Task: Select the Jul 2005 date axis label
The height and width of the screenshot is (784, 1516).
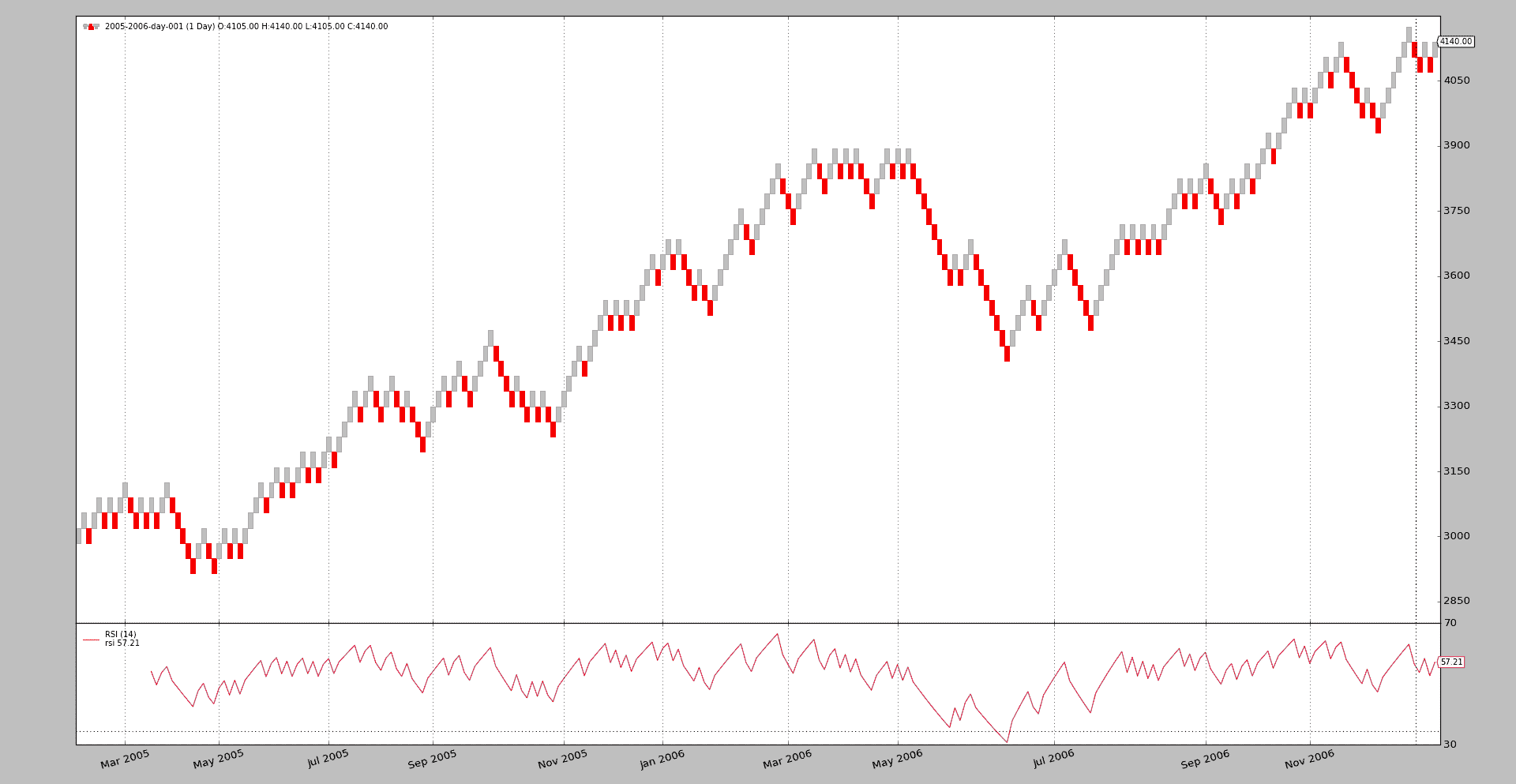Action: (x=328, y=760)
